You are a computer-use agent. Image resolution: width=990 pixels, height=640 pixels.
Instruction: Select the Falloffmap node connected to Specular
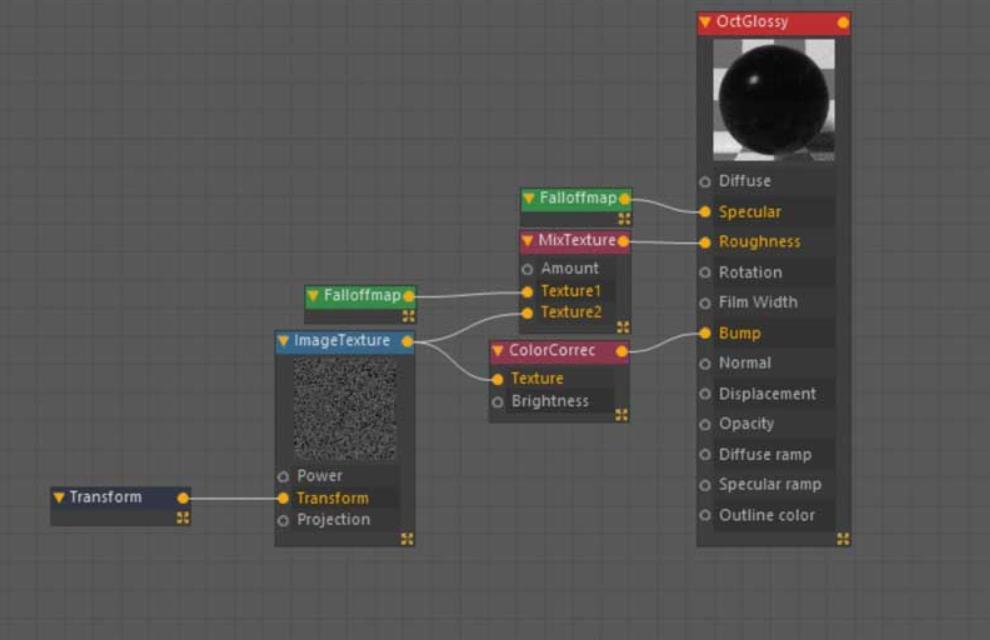[577, 199]
